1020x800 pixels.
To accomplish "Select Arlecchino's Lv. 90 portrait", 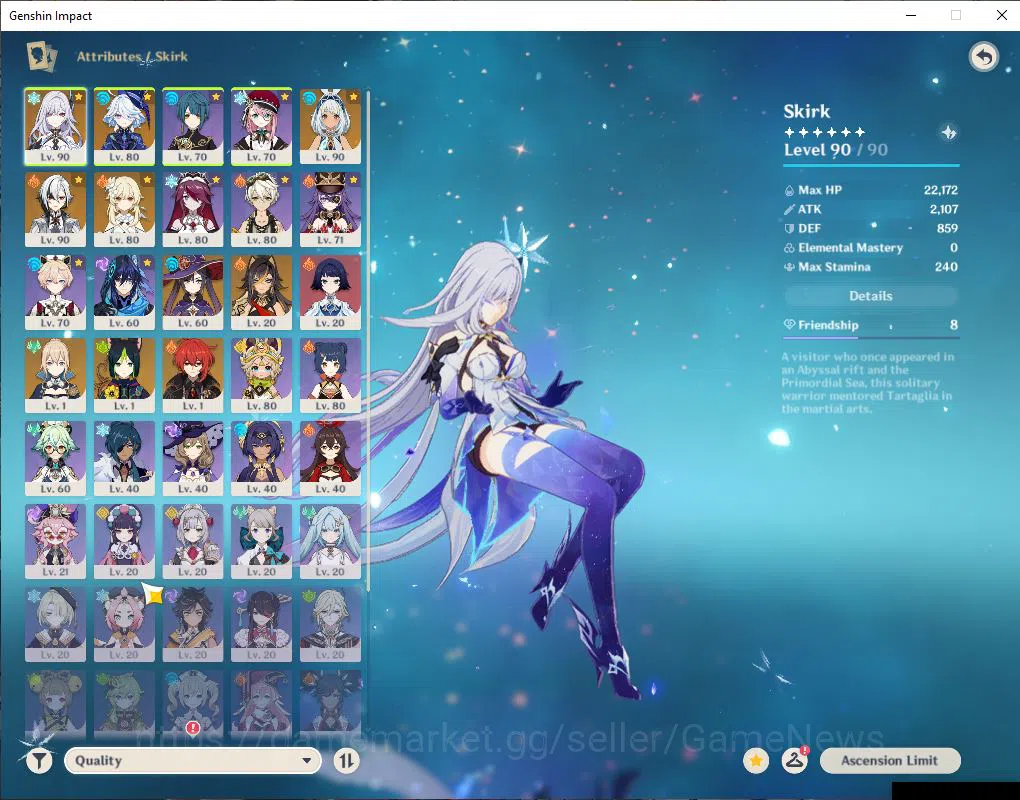I will [55, 209].
